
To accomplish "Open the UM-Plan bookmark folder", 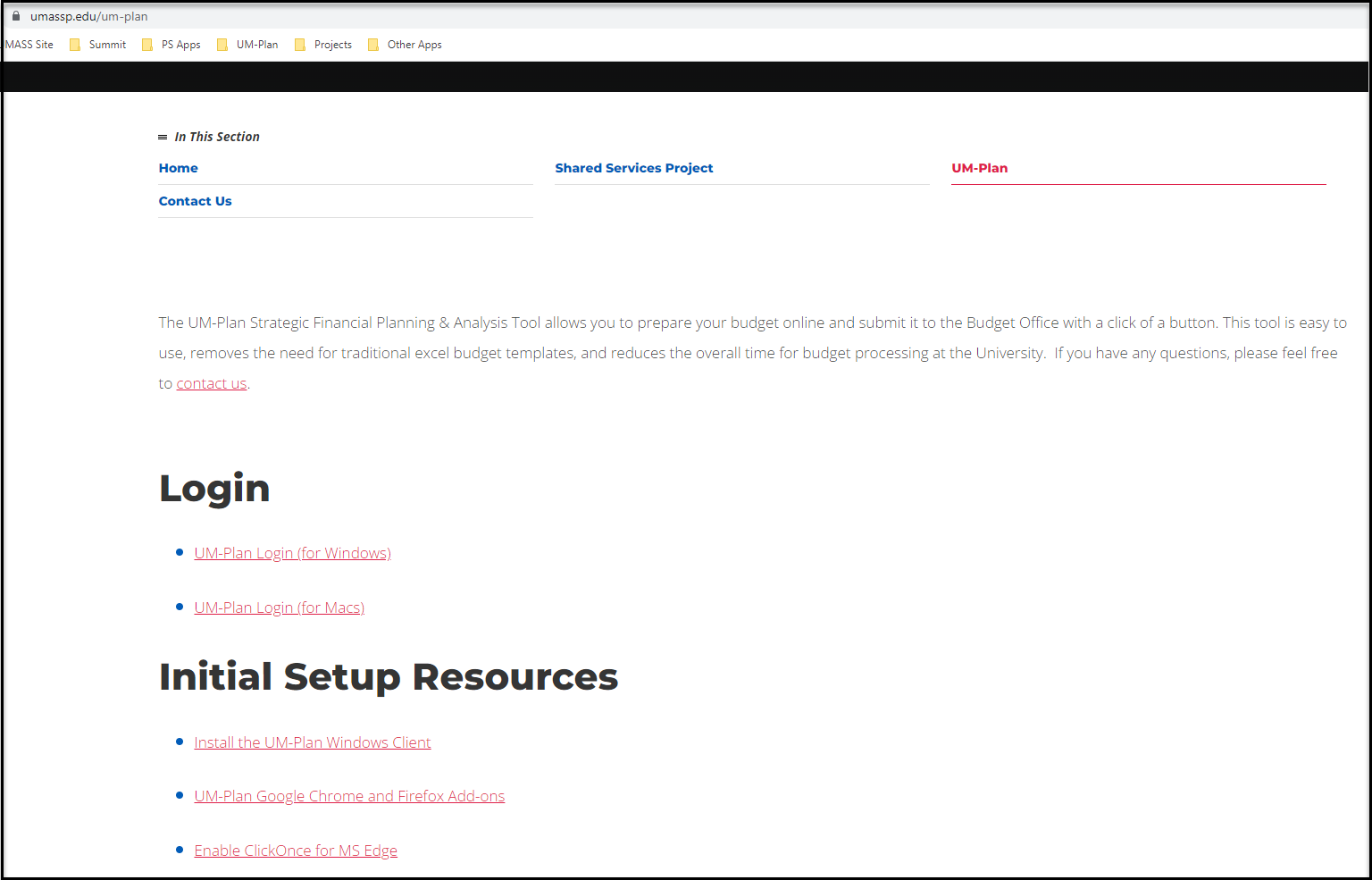I will tap(247, 45).
